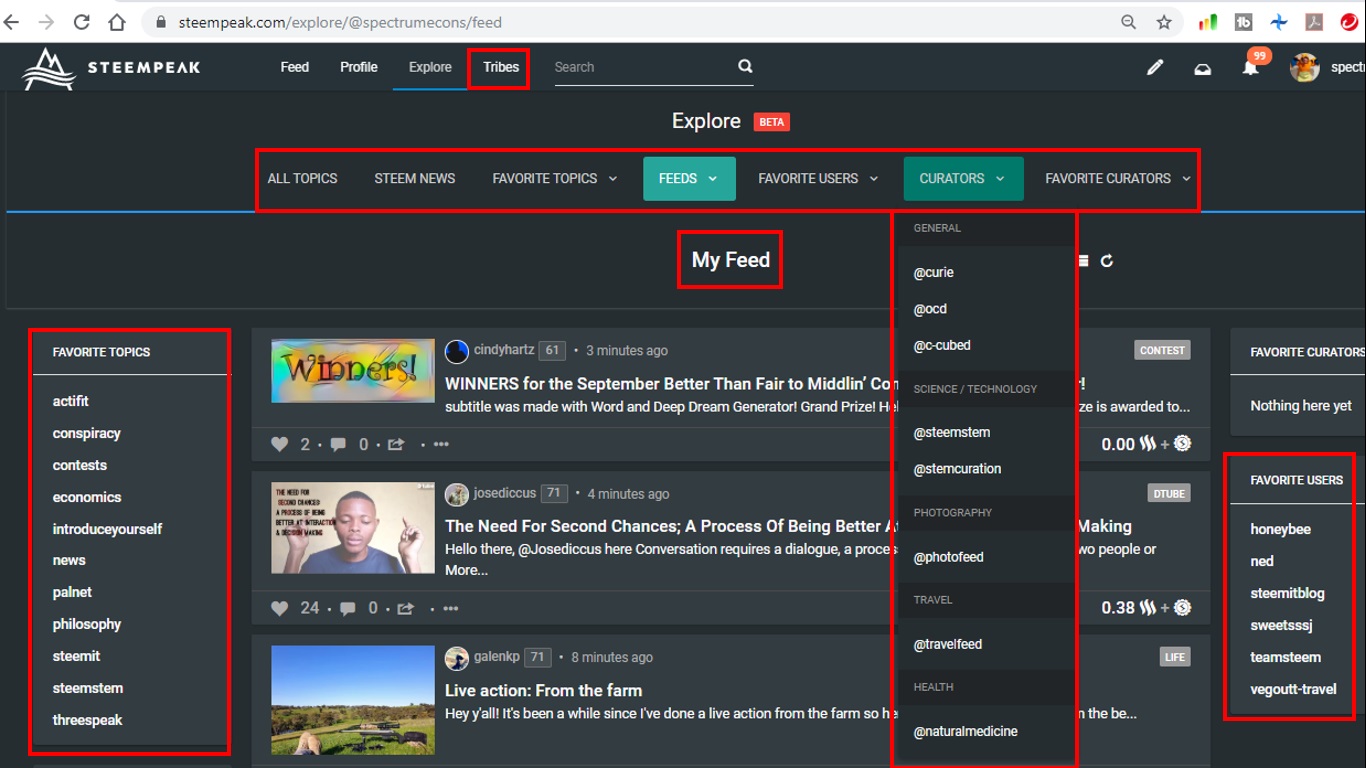Image resolution: width=1366 pixels, height=768 pixels.
Task: Open the actifit favorite topic
Action: coord(70,401)
